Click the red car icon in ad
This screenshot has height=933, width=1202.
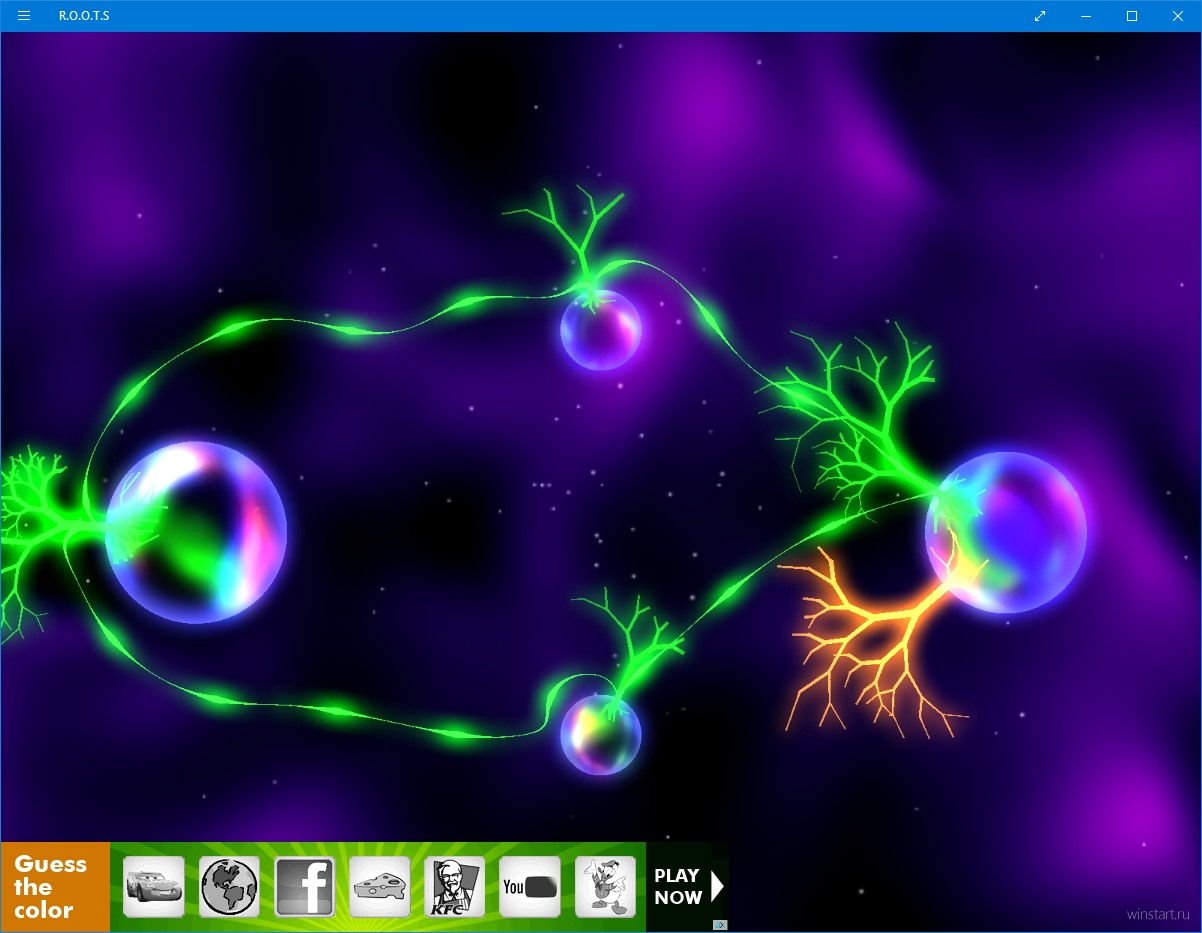(153, 887)
